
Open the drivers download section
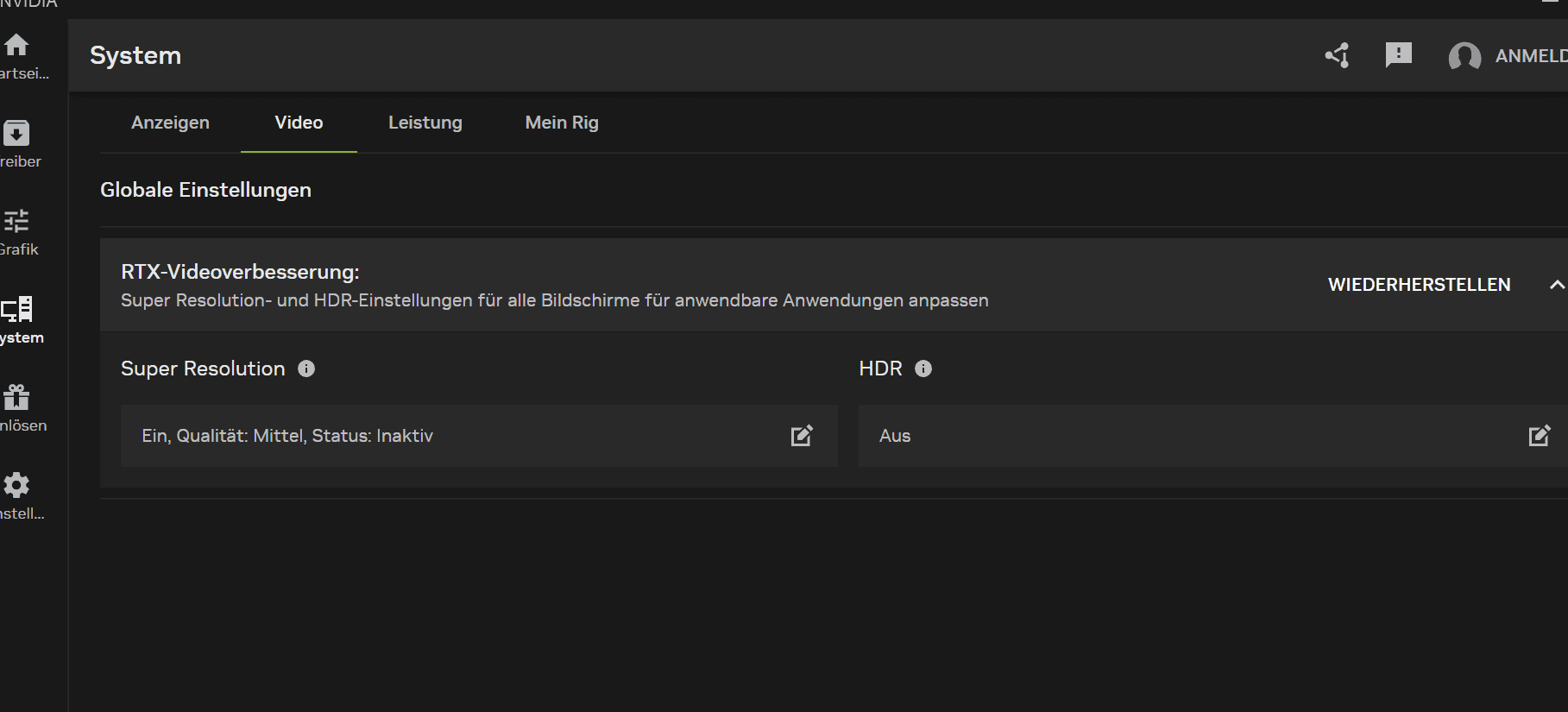point(16,133)
